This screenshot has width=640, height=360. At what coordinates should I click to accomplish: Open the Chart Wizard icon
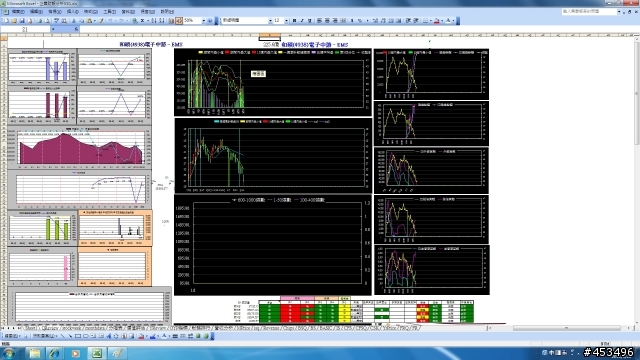click(171, 20)
